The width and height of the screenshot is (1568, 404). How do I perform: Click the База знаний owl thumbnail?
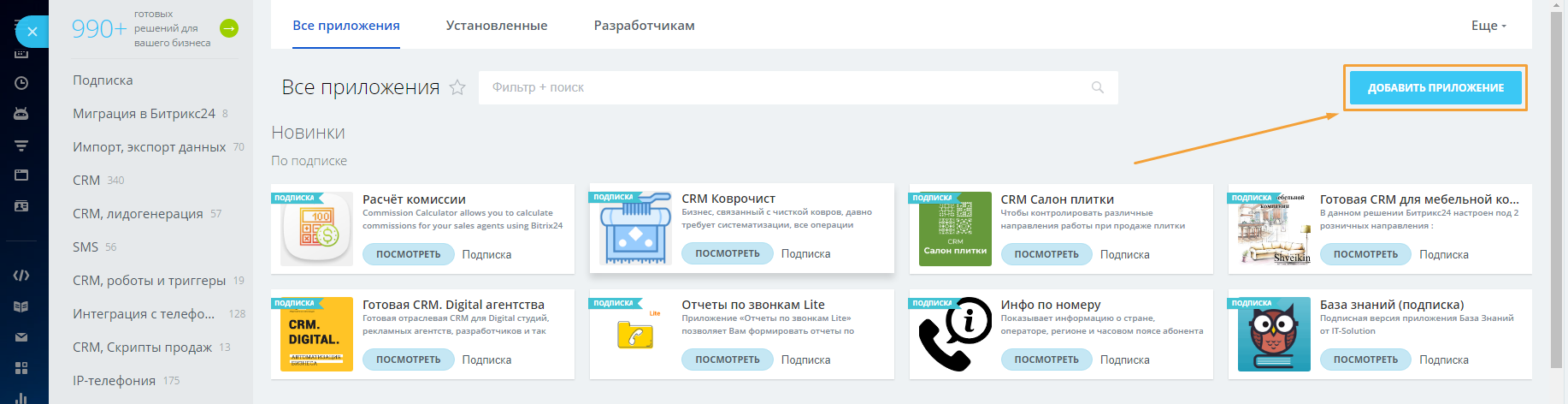pyautogui.click(x=1274, y=334)
